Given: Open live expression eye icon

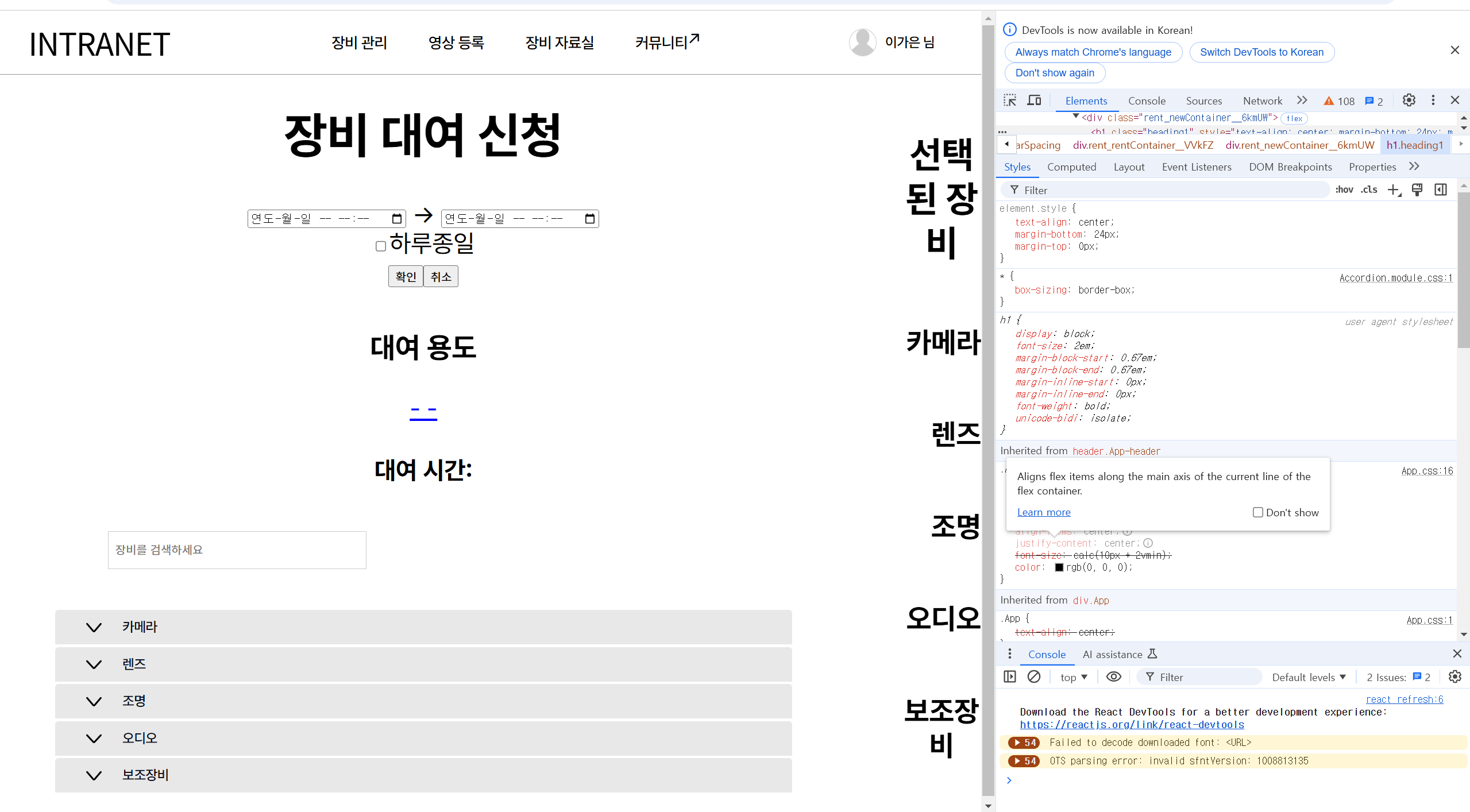Looking at the screenshot, I should click(1113, 677).
